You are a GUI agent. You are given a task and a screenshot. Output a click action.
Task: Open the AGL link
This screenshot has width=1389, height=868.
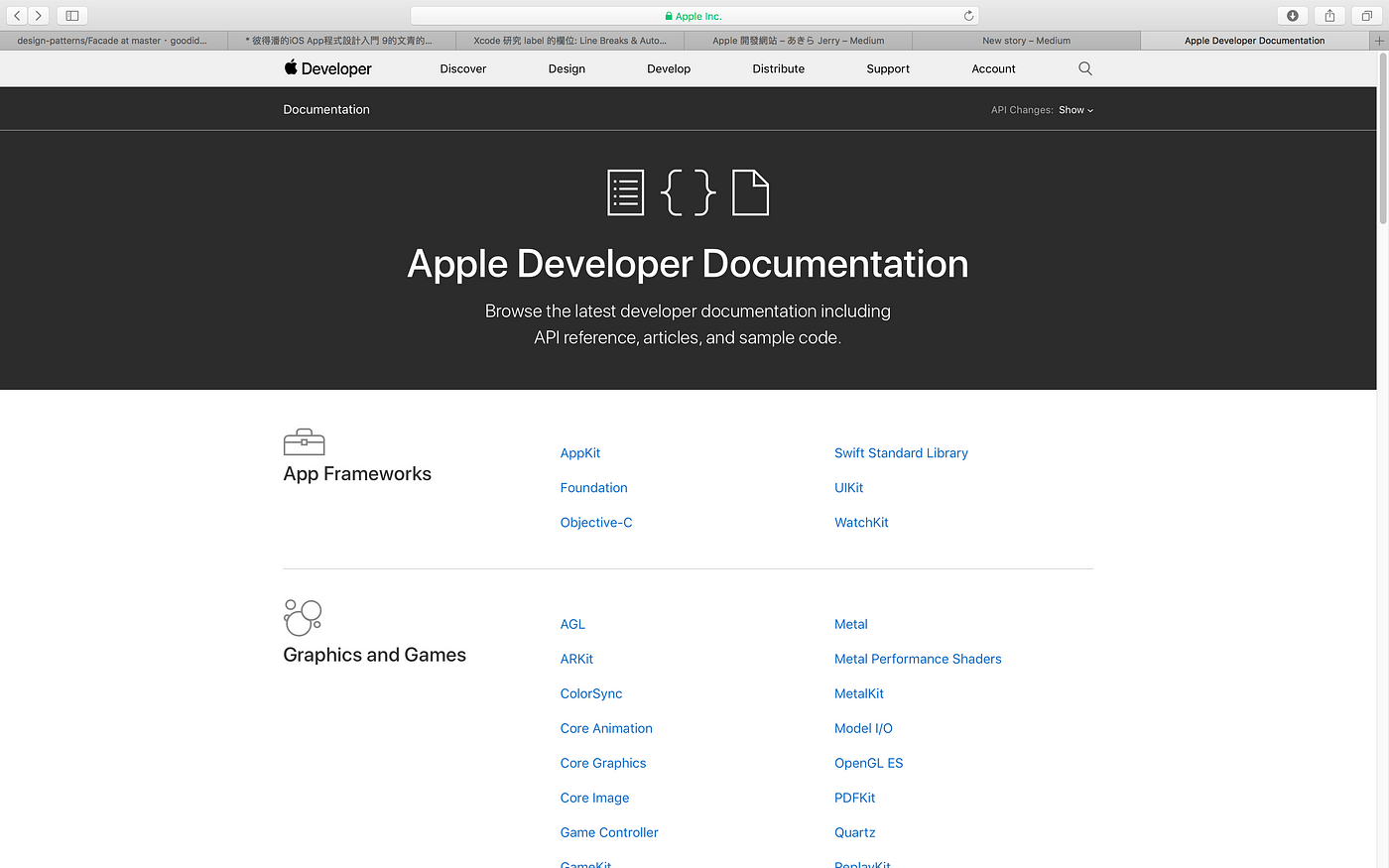click(572, 624)
